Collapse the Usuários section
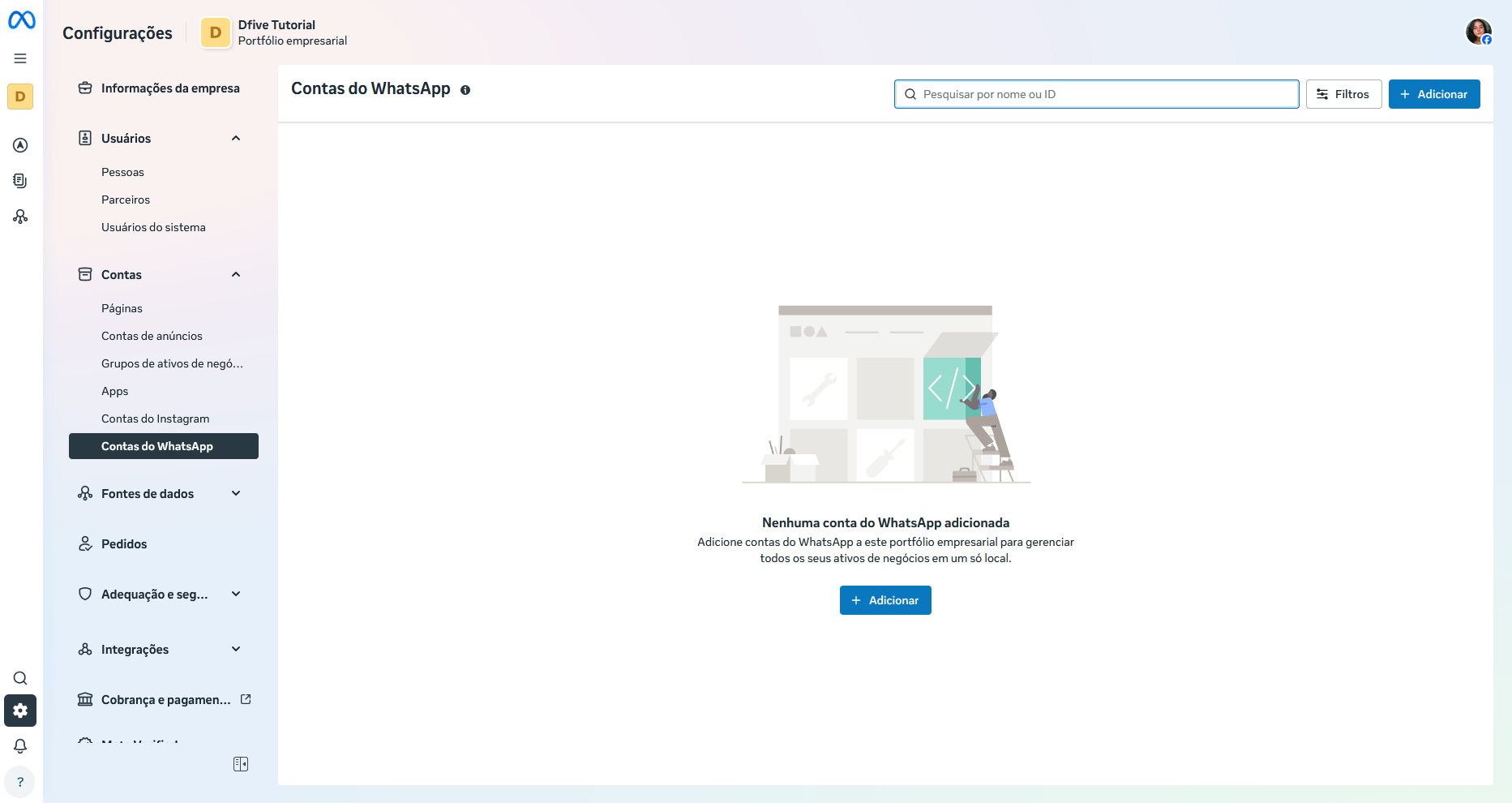Viewport: 1512px width, 803px height. [236, 139]
